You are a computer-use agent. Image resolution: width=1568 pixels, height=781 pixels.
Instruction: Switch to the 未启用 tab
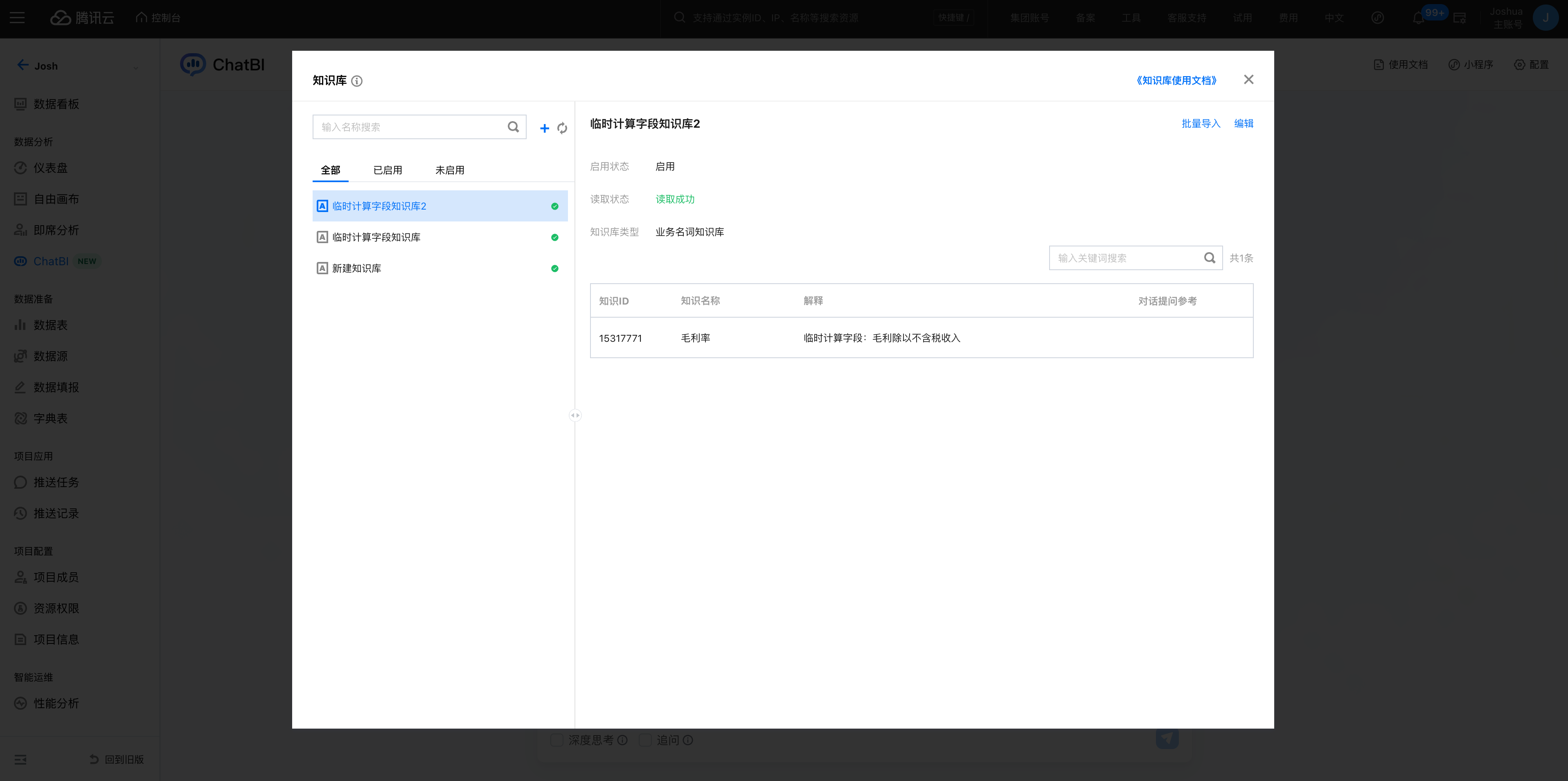[450, 170]
